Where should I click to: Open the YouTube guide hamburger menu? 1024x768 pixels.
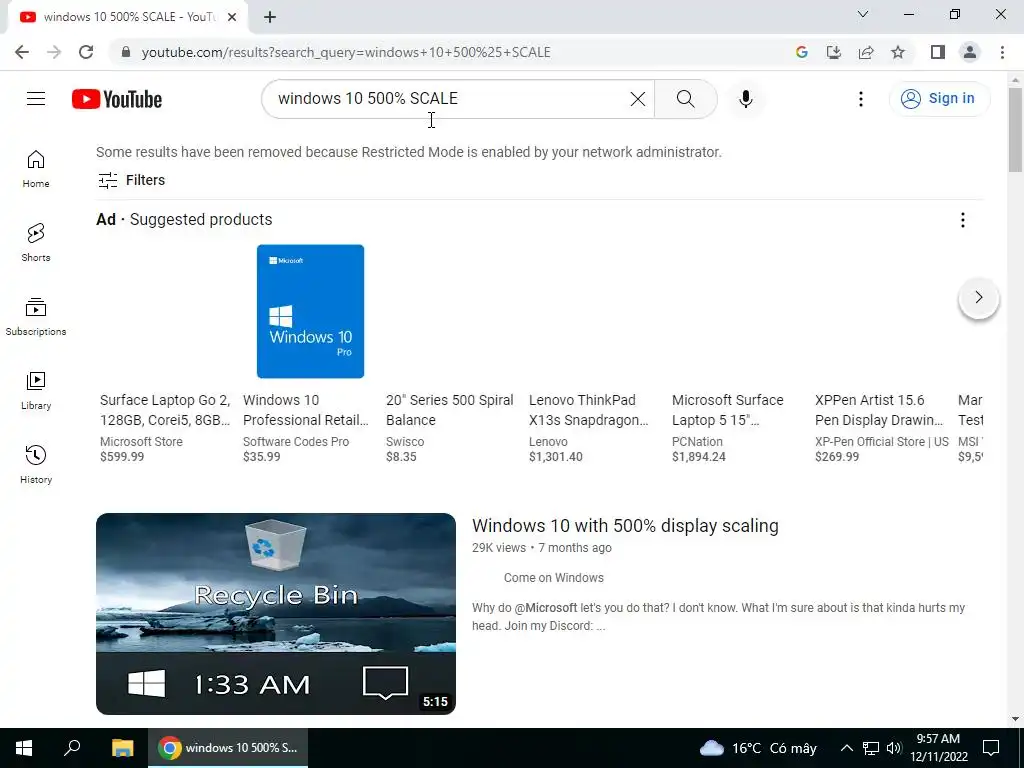click(x=36, y=99)
